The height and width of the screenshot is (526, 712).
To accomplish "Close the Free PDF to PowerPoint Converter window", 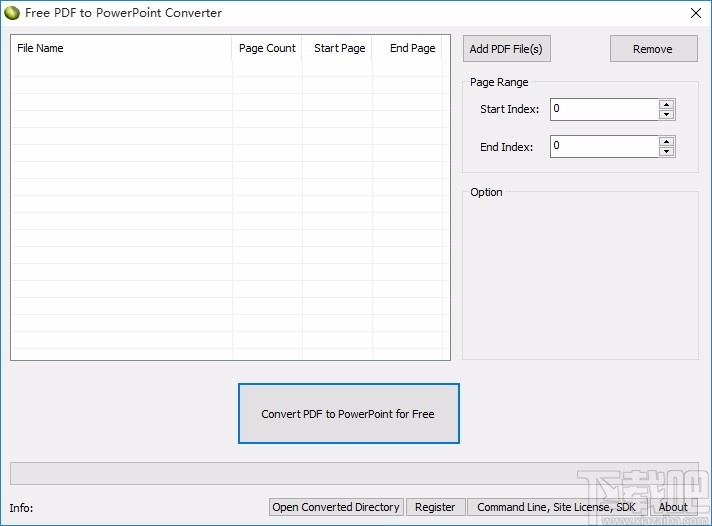I will point(696,13).
